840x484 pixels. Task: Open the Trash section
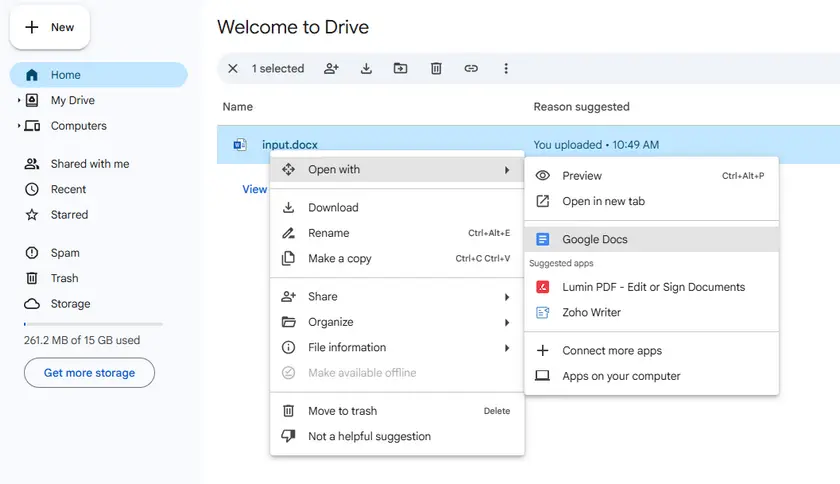click(64, 278)
